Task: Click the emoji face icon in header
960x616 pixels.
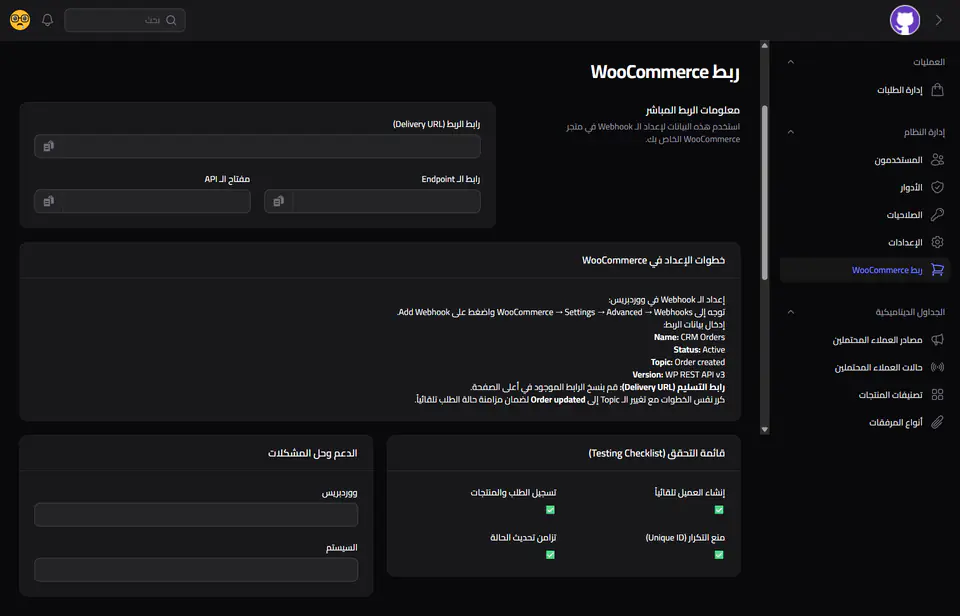Action: pos(20,20)
